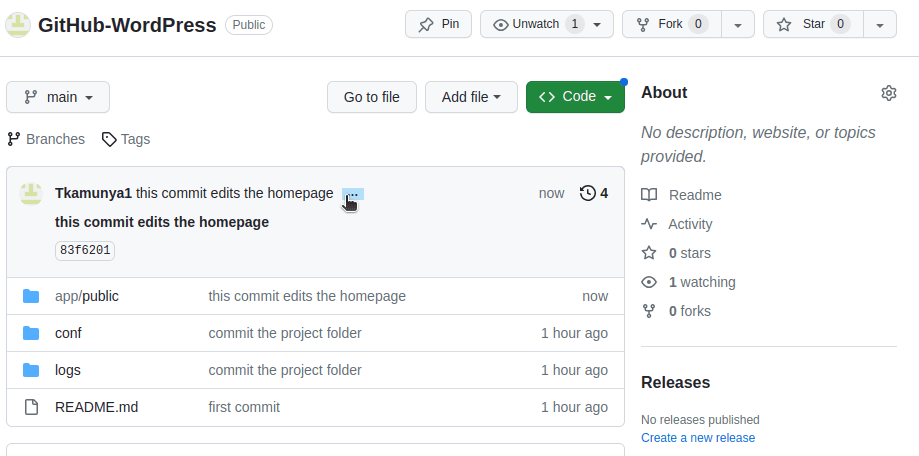This screenshot has width=919, height=456.
Task: Click the logs folder icon
Action: [x=31, y=370]
